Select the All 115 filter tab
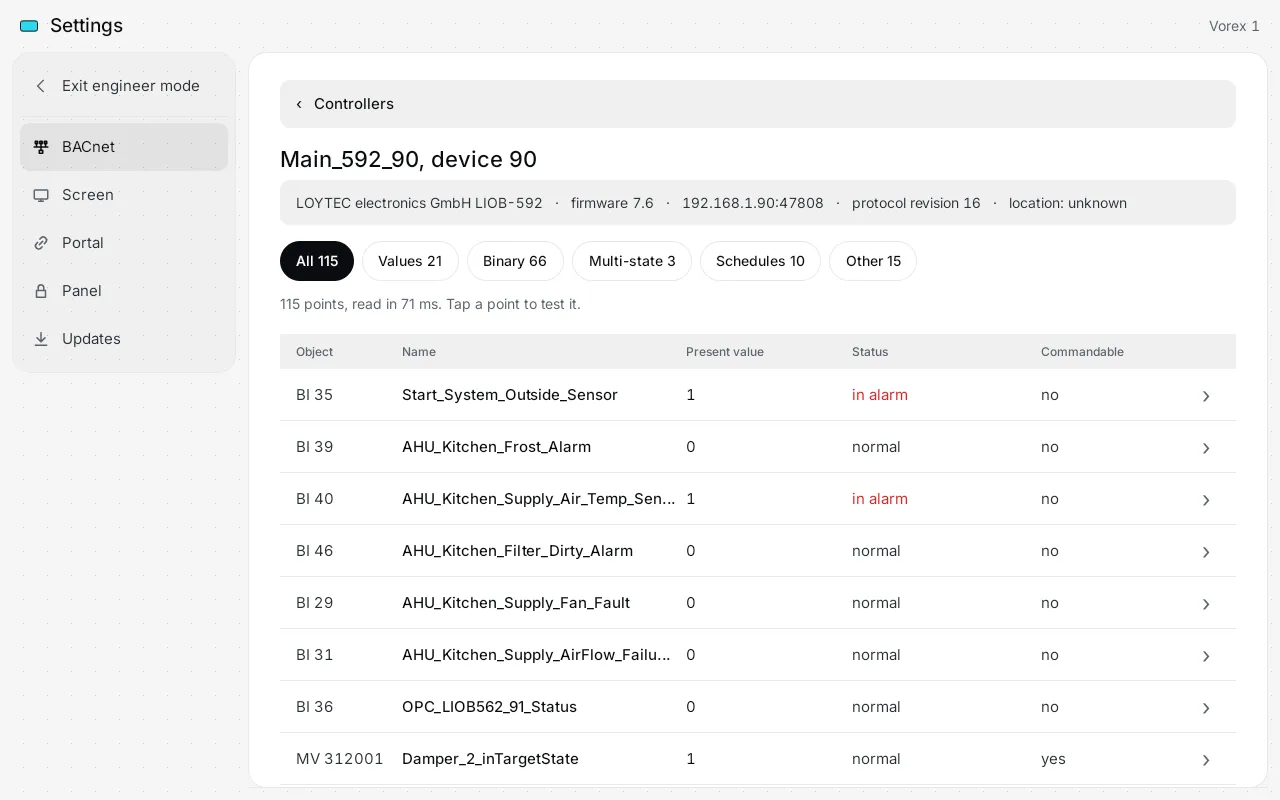Image resolution: width=1280 pixels, height=800 pixels. click(x=317, y=261)
